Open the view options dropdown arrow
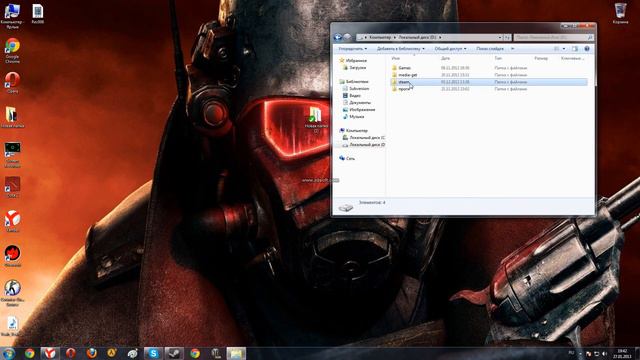Screen dimensions: 640x360 [564, 49]
